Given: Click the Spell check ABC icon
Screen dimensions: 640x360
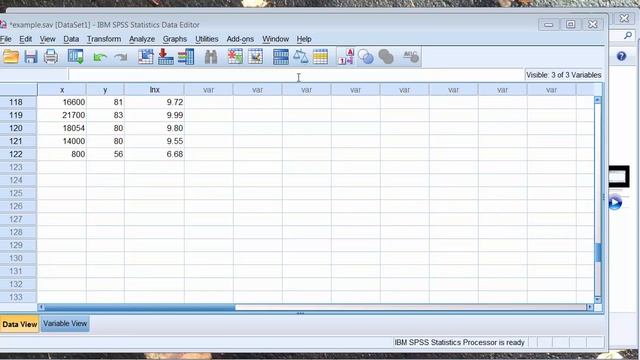Looking at the screenshot, I should (410, 57).
